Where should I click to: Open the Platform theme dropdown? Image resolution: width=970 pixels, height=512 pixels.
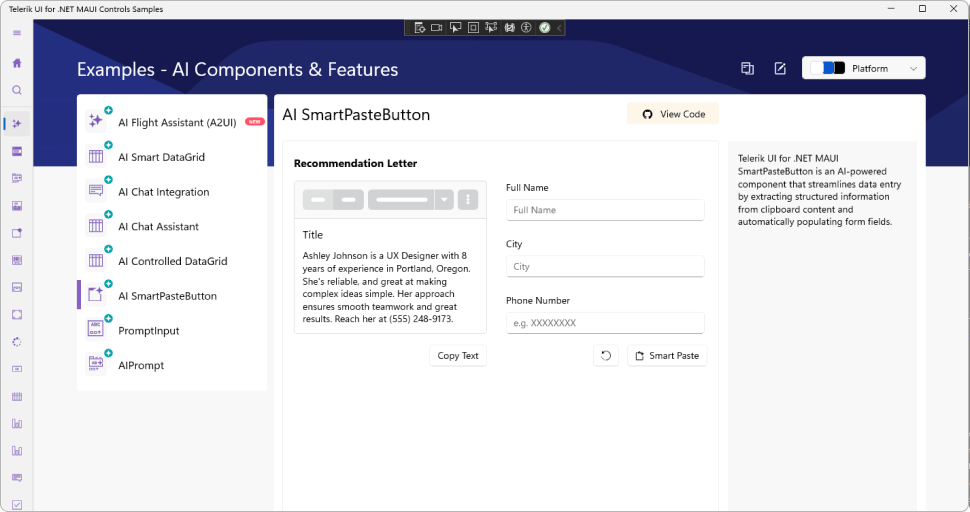click(x=864, y=68)
